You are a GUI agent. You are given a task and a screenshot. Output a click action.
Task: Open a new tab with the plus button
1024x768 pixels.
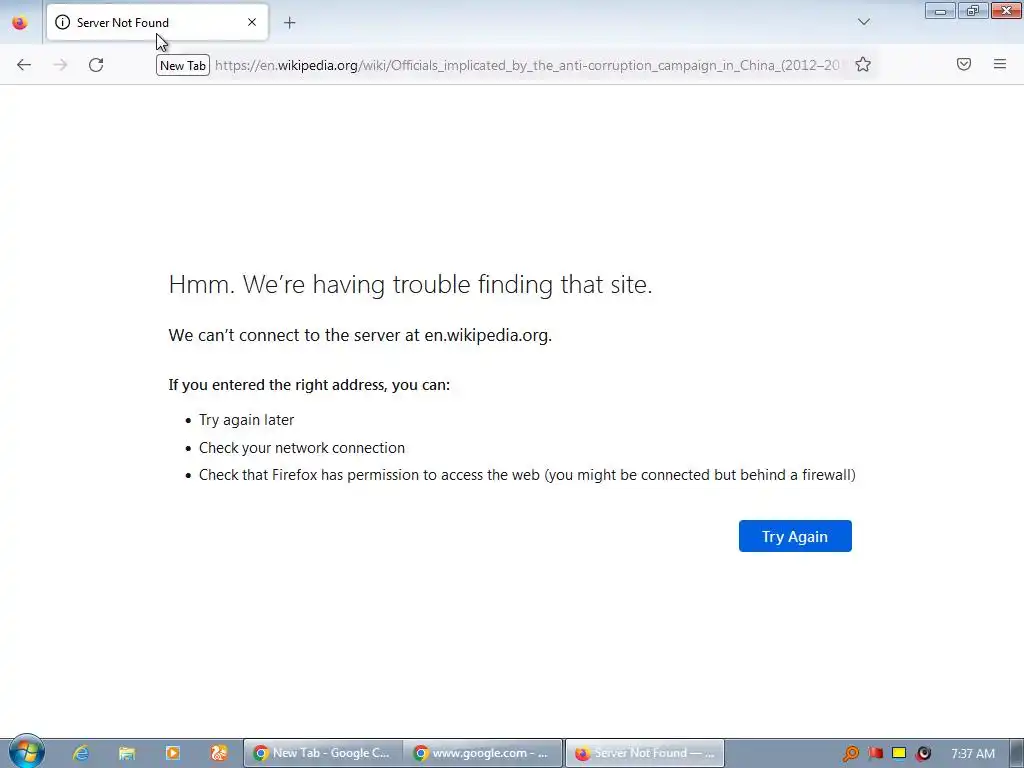pos(289,23)
